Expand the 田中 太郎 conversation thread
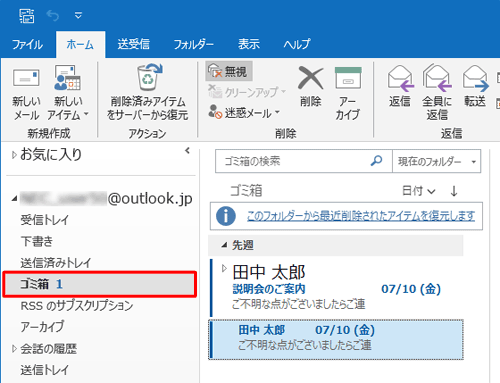 [224, 268]
